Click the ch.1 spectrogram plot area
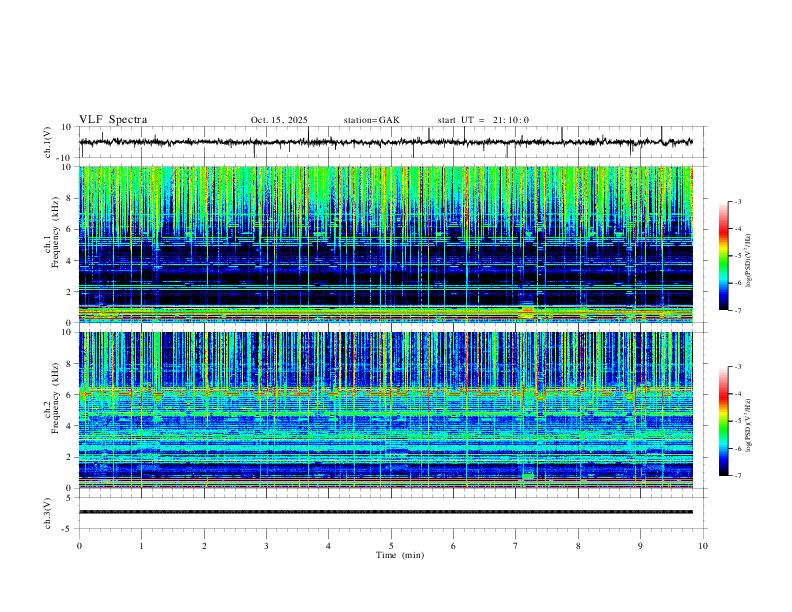The height and width of the screenshot is (612, 792). 386,244
